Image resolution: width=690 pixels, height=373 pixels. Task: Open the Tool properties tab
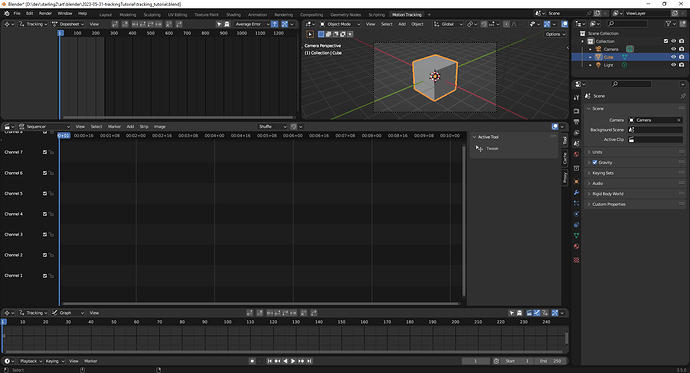click(x=576, y=98)
